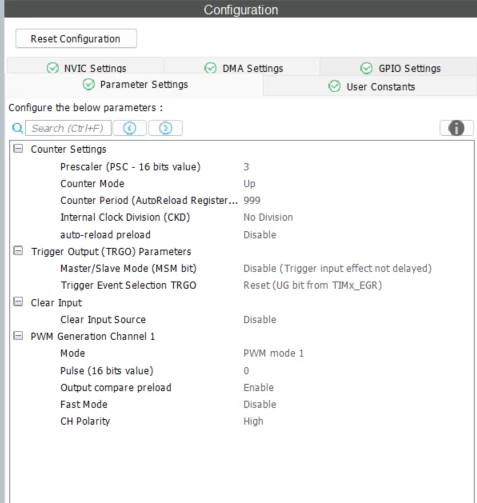Collapse PWM Generation Channel 1 group
The image size is (477, 503).
click(18, 336)
